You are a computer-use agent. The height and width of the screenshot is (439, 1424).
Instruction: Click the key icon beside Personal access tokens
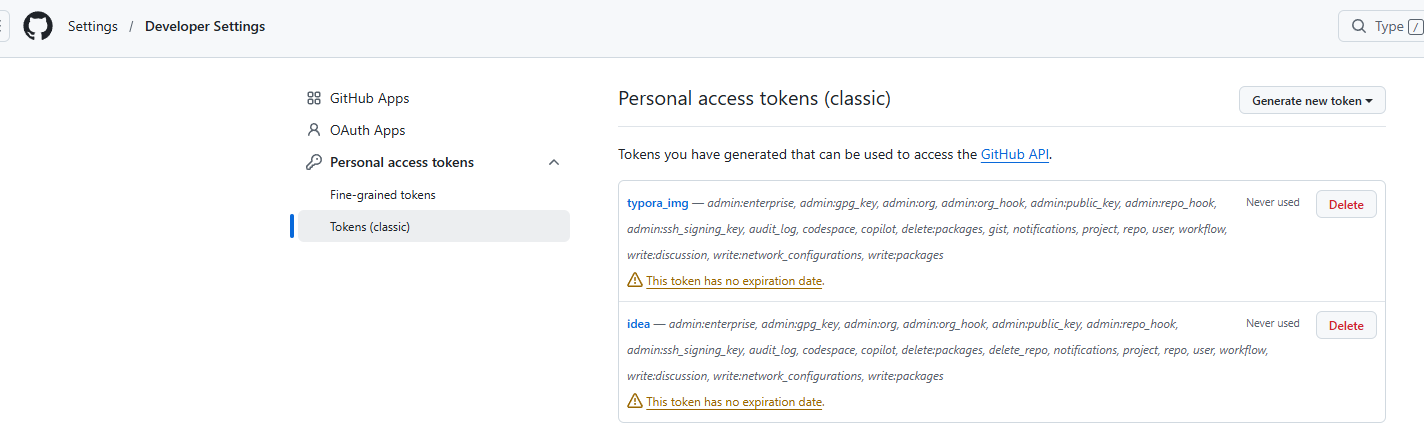[x=314, y=162]
